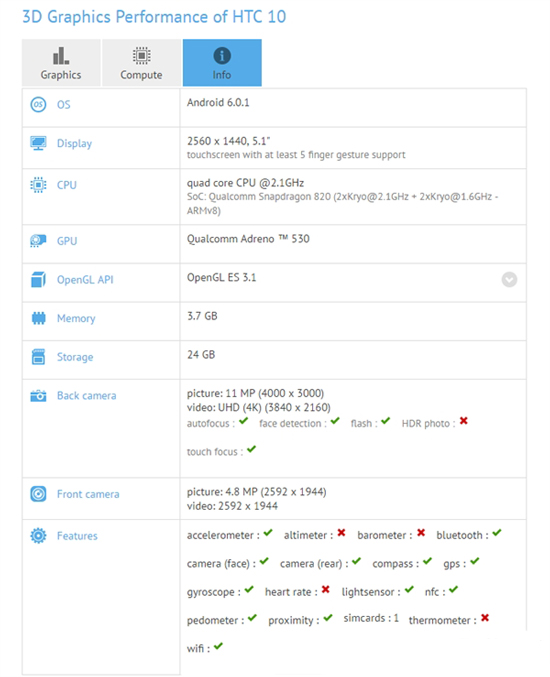Click the Back camera icon
550x677 pixels.
pyautogui.click(x=38, y=395)
